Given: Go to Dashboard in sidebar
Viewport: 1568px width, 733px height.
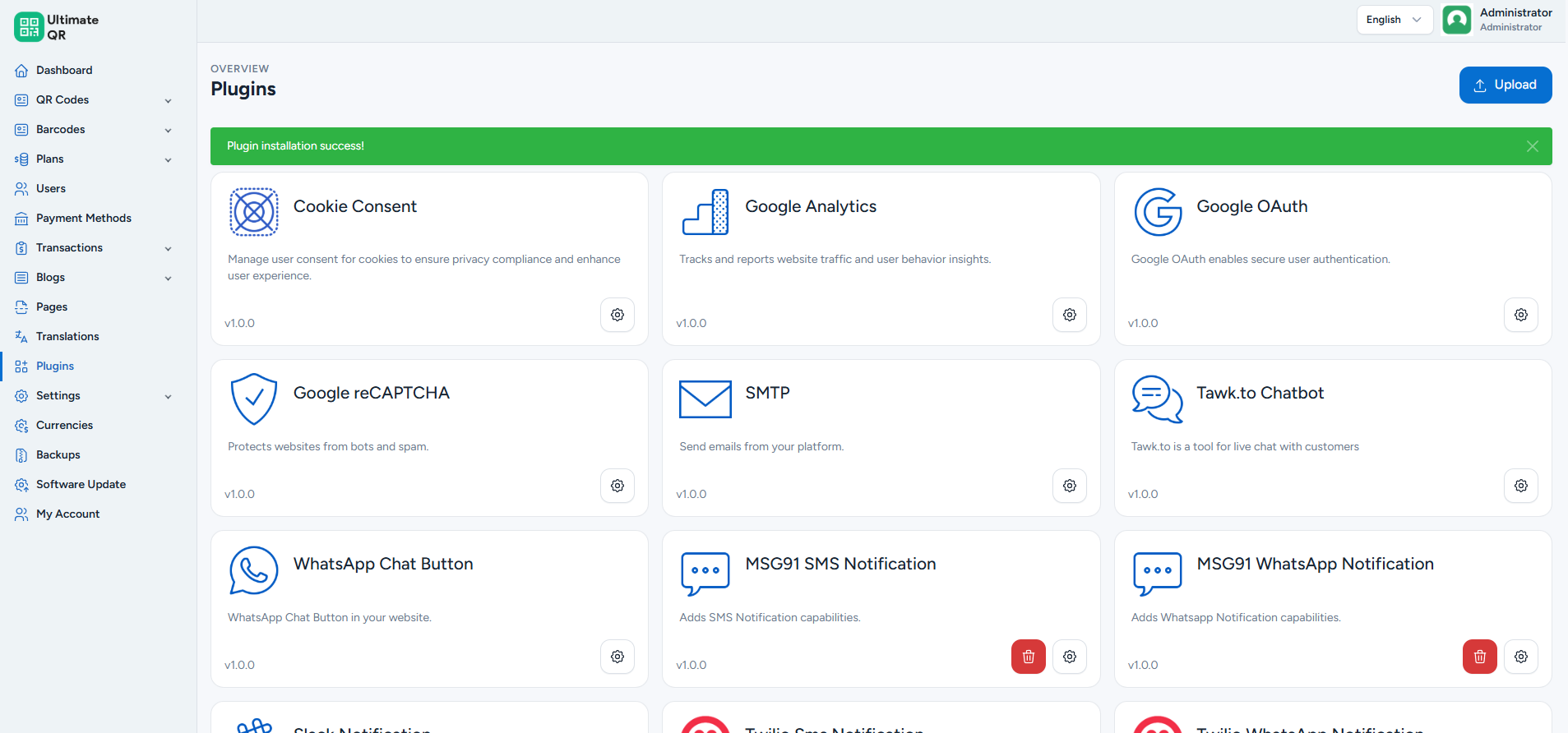Looking at the screenshot, I should click(95, 71).
